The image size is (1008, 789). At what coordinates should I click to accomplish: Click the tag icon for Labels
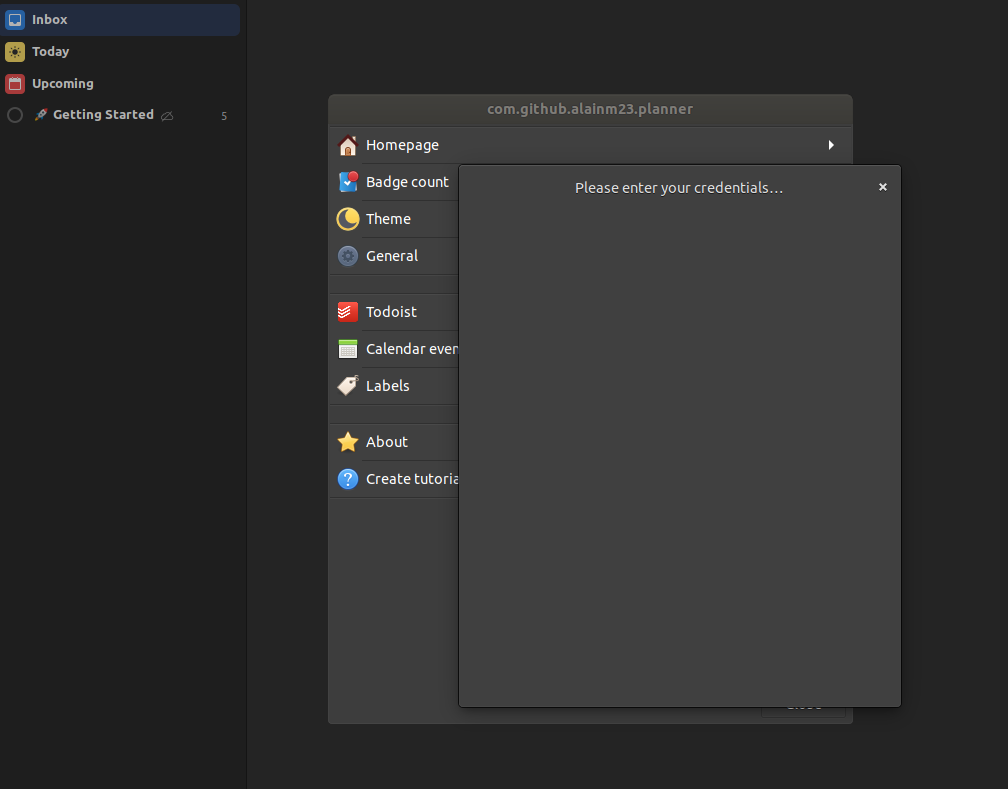[348, 386]
